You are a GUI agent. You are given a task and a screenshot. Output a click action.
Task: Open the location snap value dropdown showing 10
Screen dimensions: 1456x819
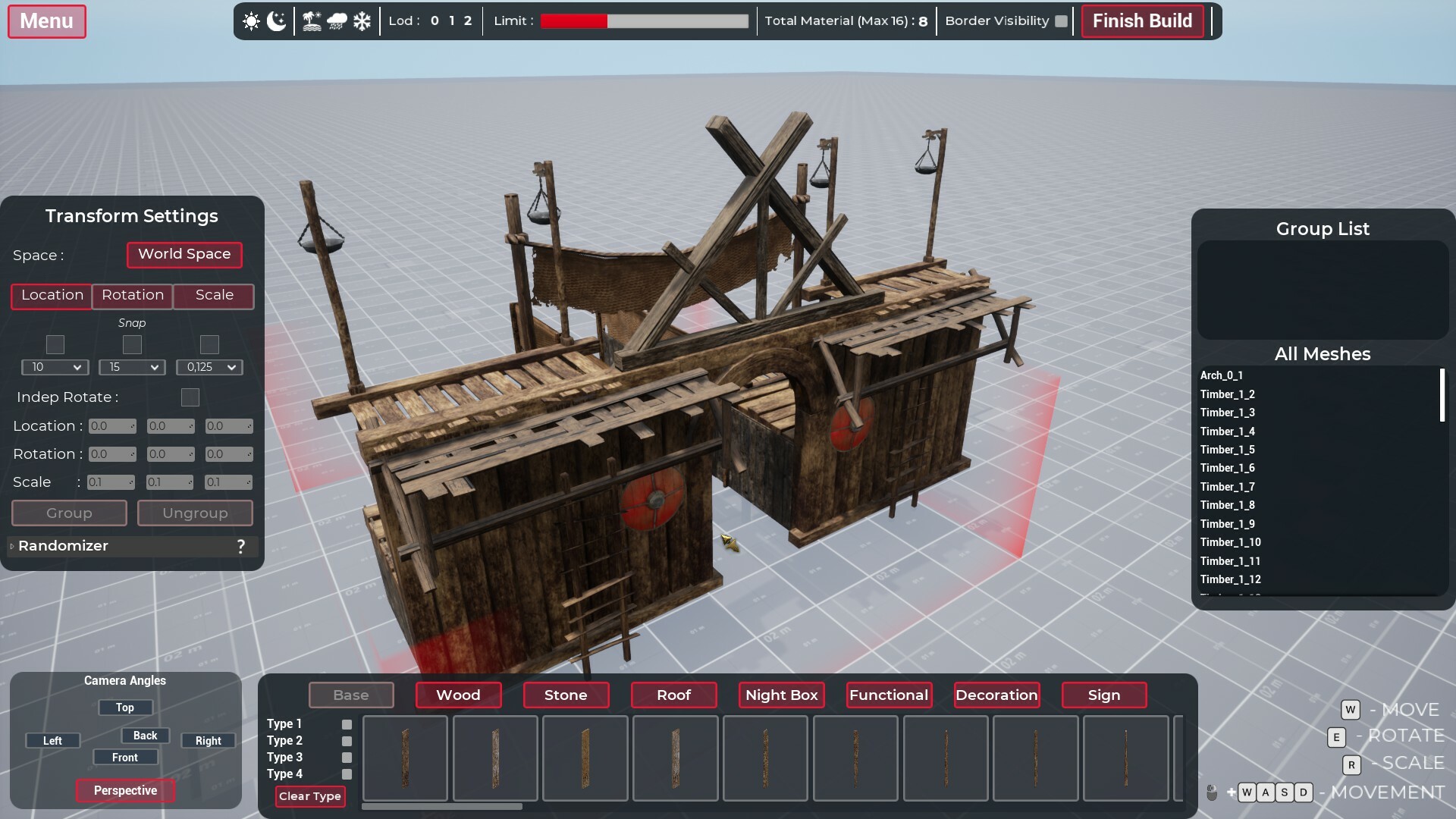tap(55, 367)
